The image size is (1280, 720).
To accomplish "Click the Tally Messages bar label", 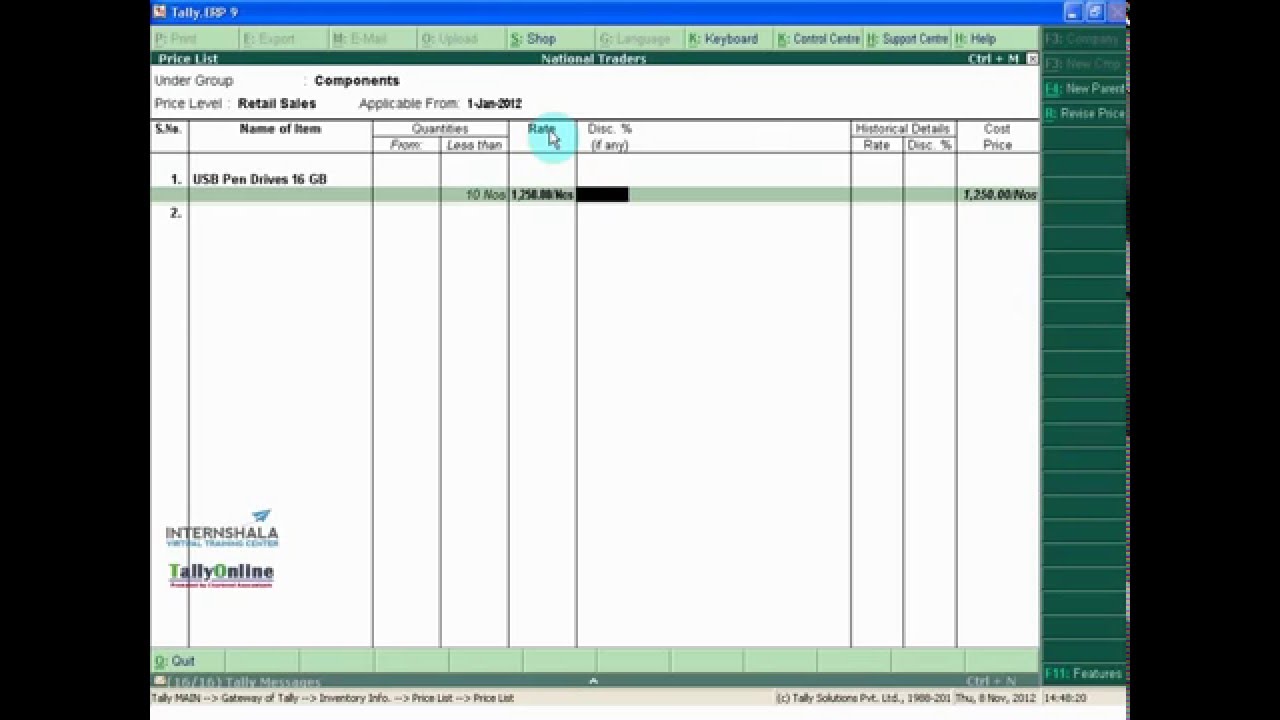I will pos(244,682).
